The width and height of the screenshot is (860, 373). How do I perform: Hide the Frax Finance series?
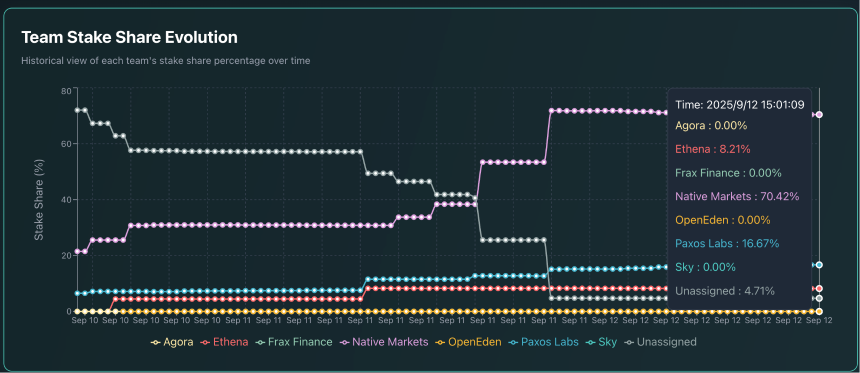295,342
